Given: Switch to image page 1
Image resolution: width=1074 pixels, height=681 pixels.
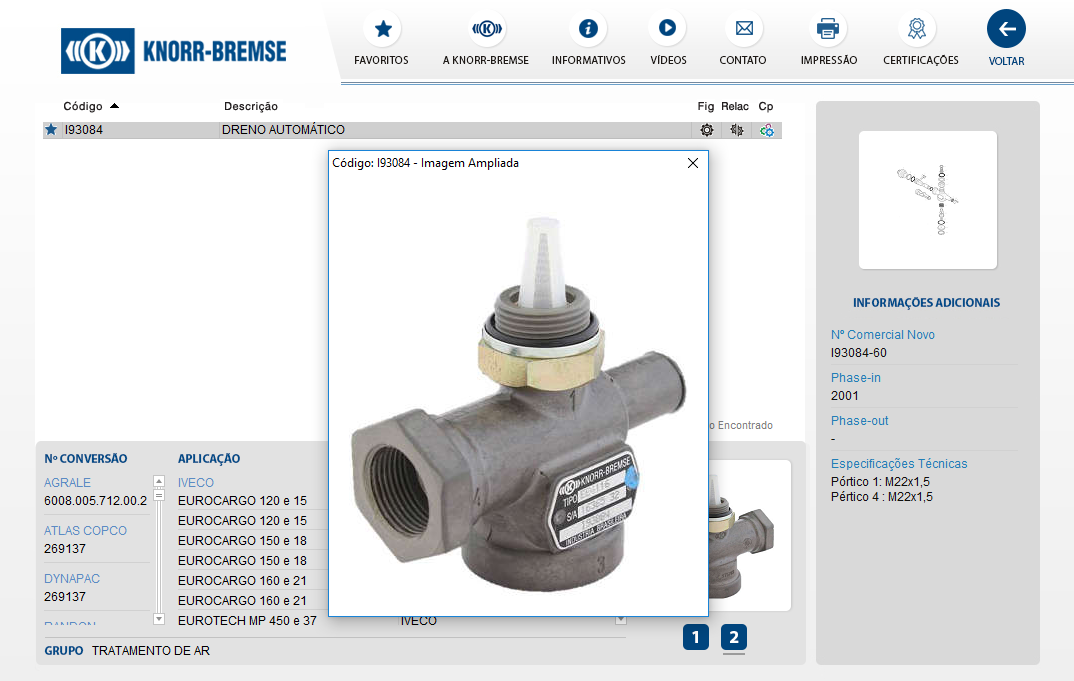Looking at the screenshot, I should pyautogui.click(x=696, y=637).
